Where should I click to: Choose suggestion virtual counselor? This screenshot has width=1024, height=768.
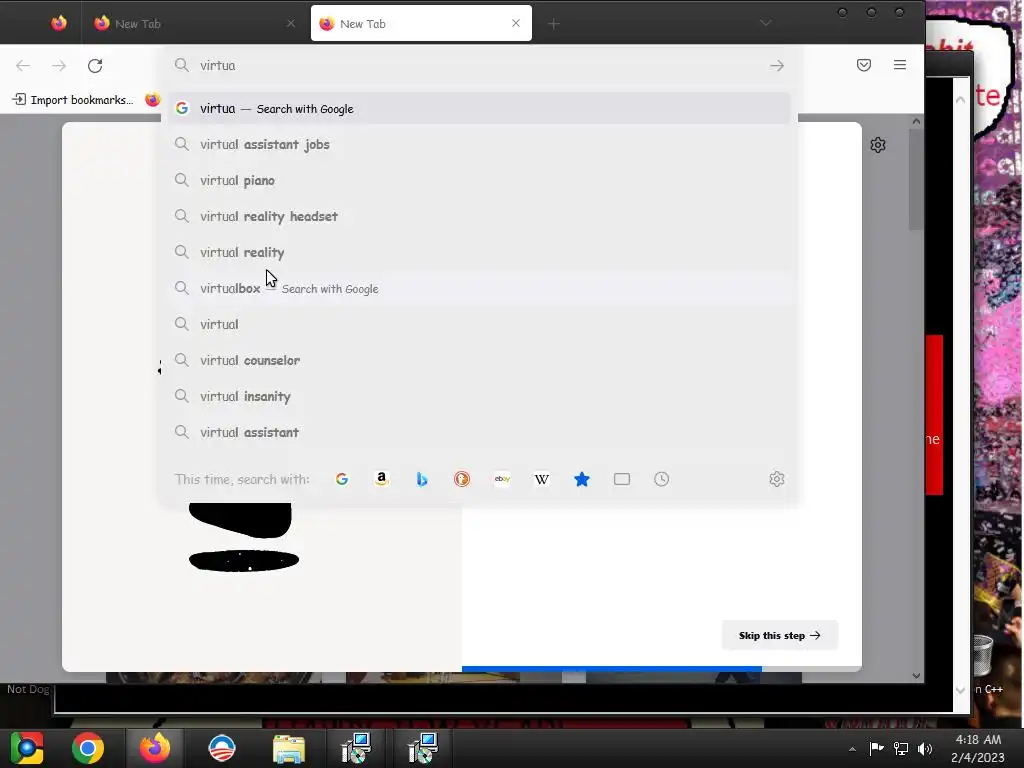coord(480,360)
